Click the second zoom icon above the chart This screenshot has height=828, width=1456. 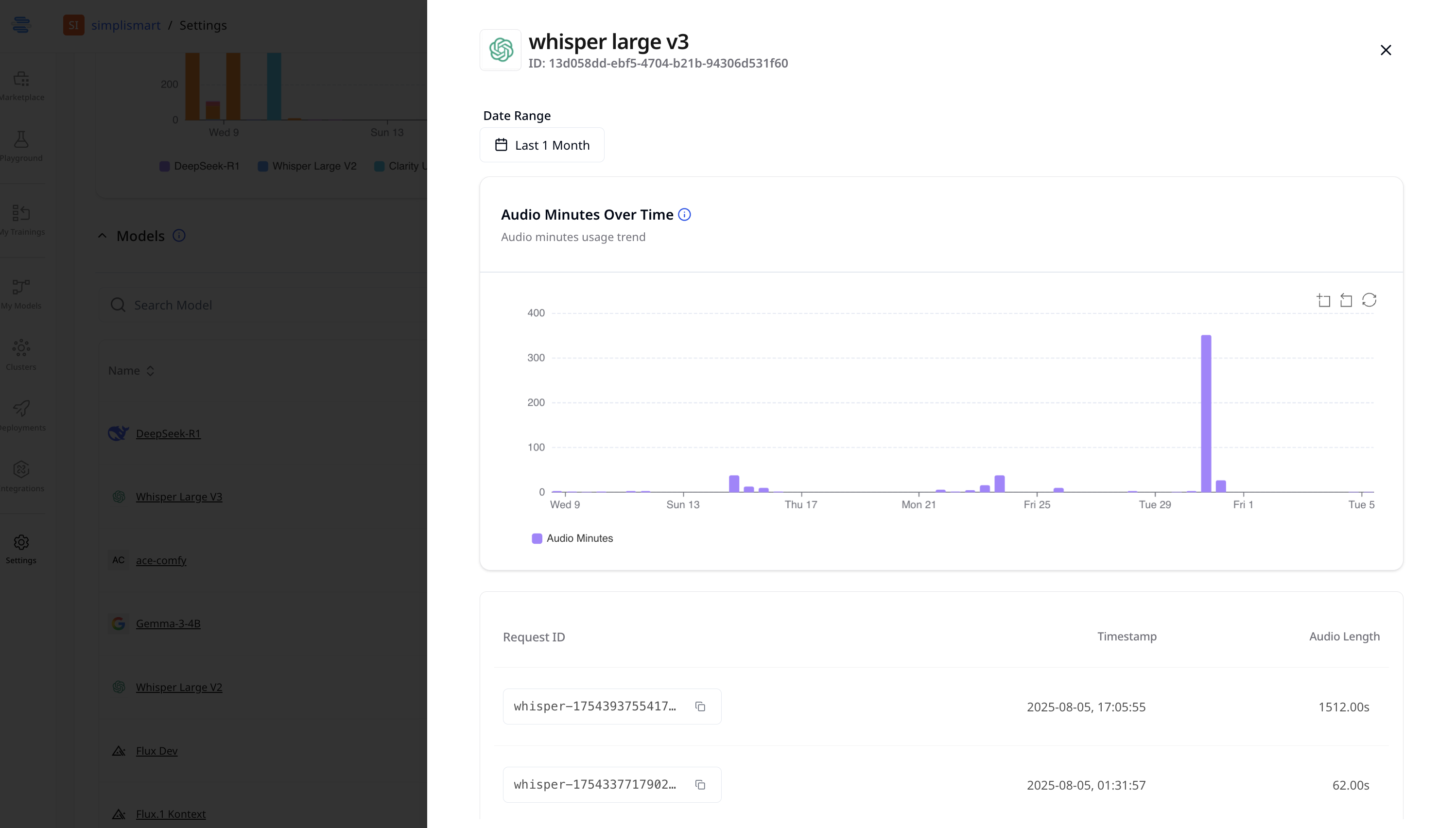click(1346, 300)
